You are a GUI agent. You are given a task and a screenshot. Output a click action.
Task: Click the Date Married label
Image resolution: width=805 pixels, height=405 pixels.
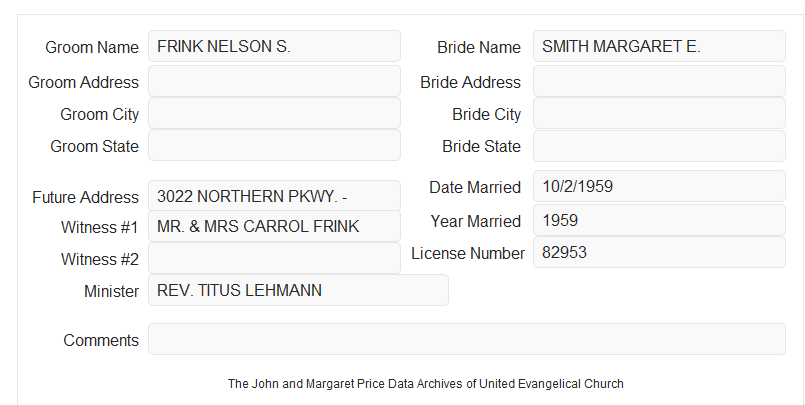(x=475, y=187)
